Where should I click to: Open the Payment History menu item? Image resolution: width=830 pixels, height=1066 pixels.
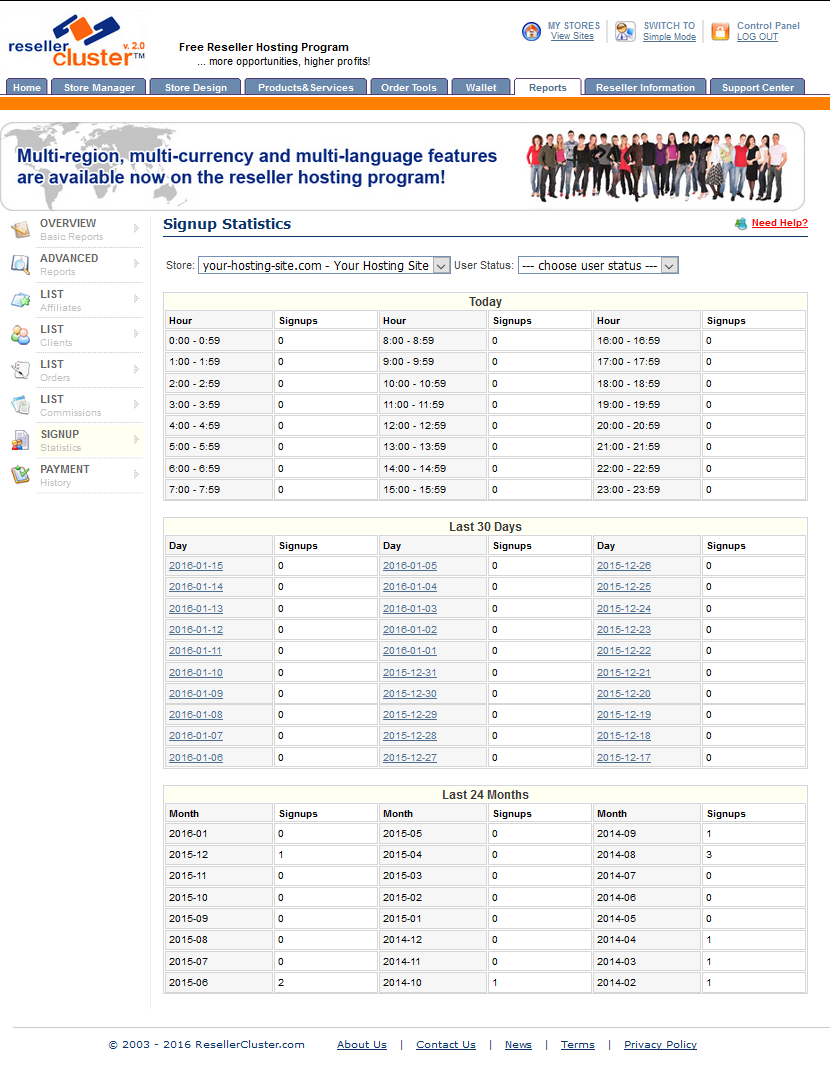(76, 475)
